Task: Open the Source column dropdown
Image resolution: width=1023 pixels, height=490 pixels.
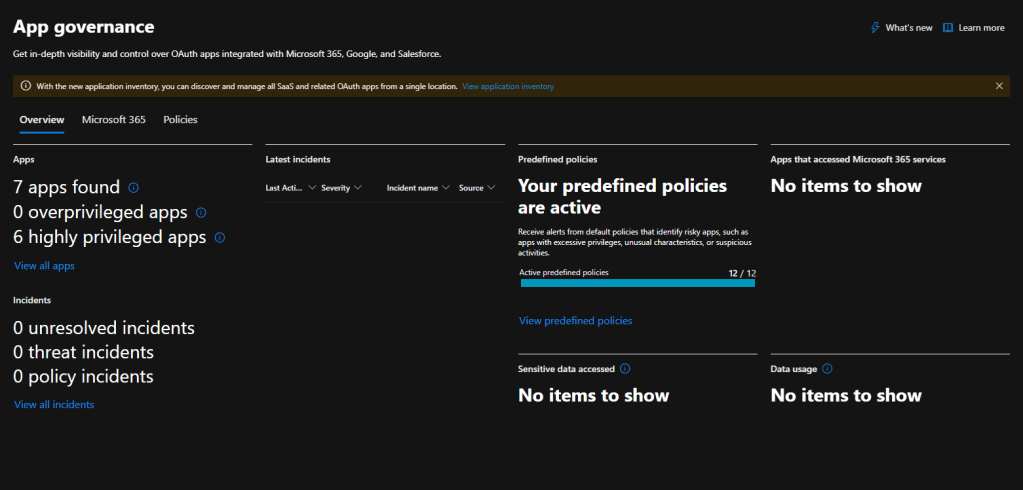Action: pos(491,188)
